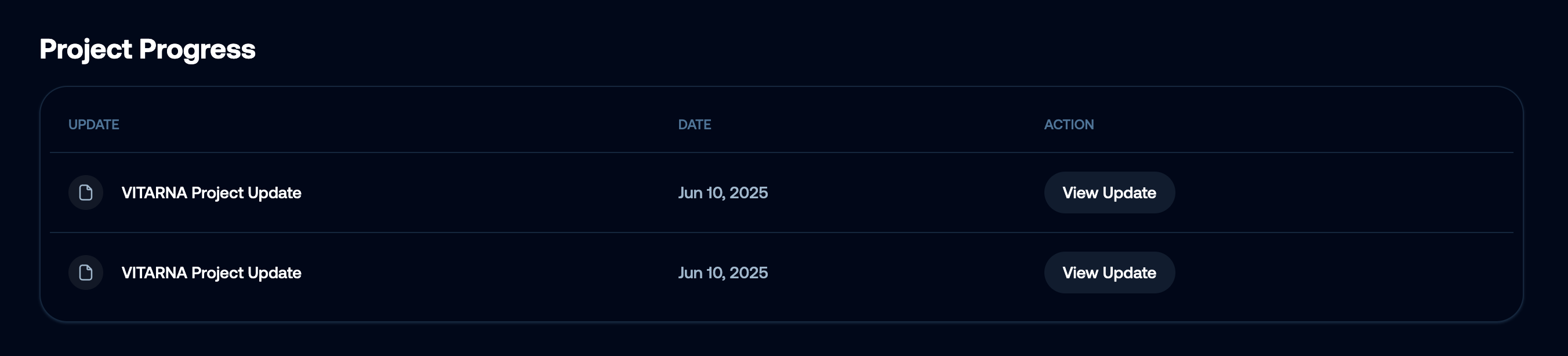Click the document icon in the first update row
This screenshot has width=1568, height=356.
coord(86,193)
